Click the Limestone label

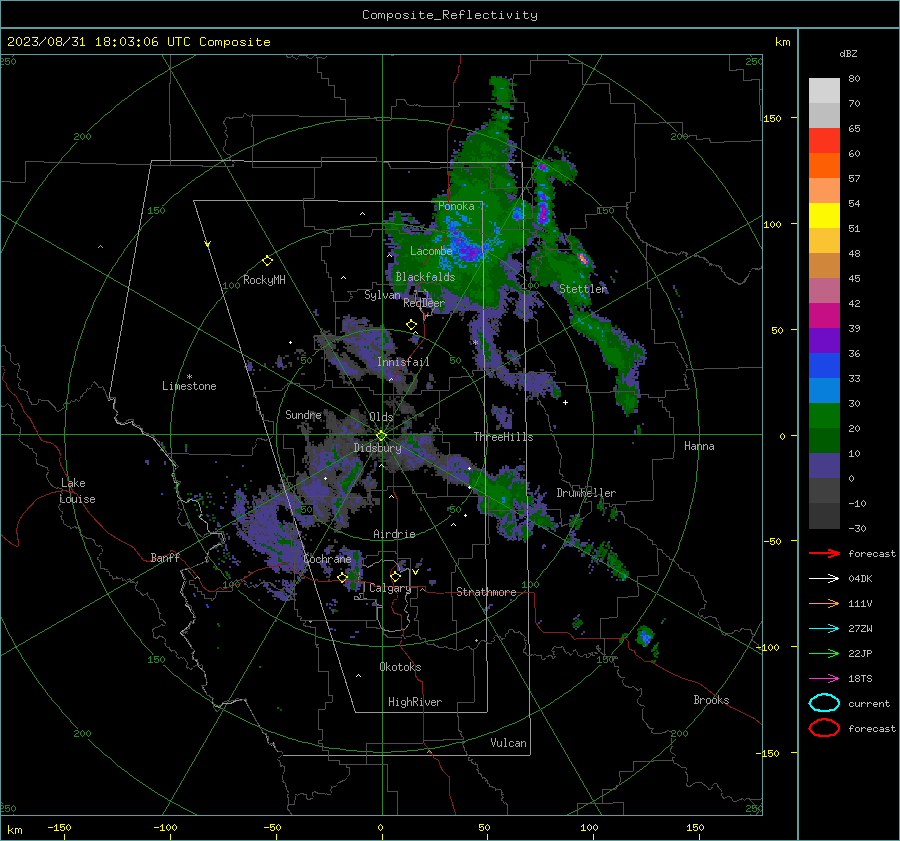[189, 386]
